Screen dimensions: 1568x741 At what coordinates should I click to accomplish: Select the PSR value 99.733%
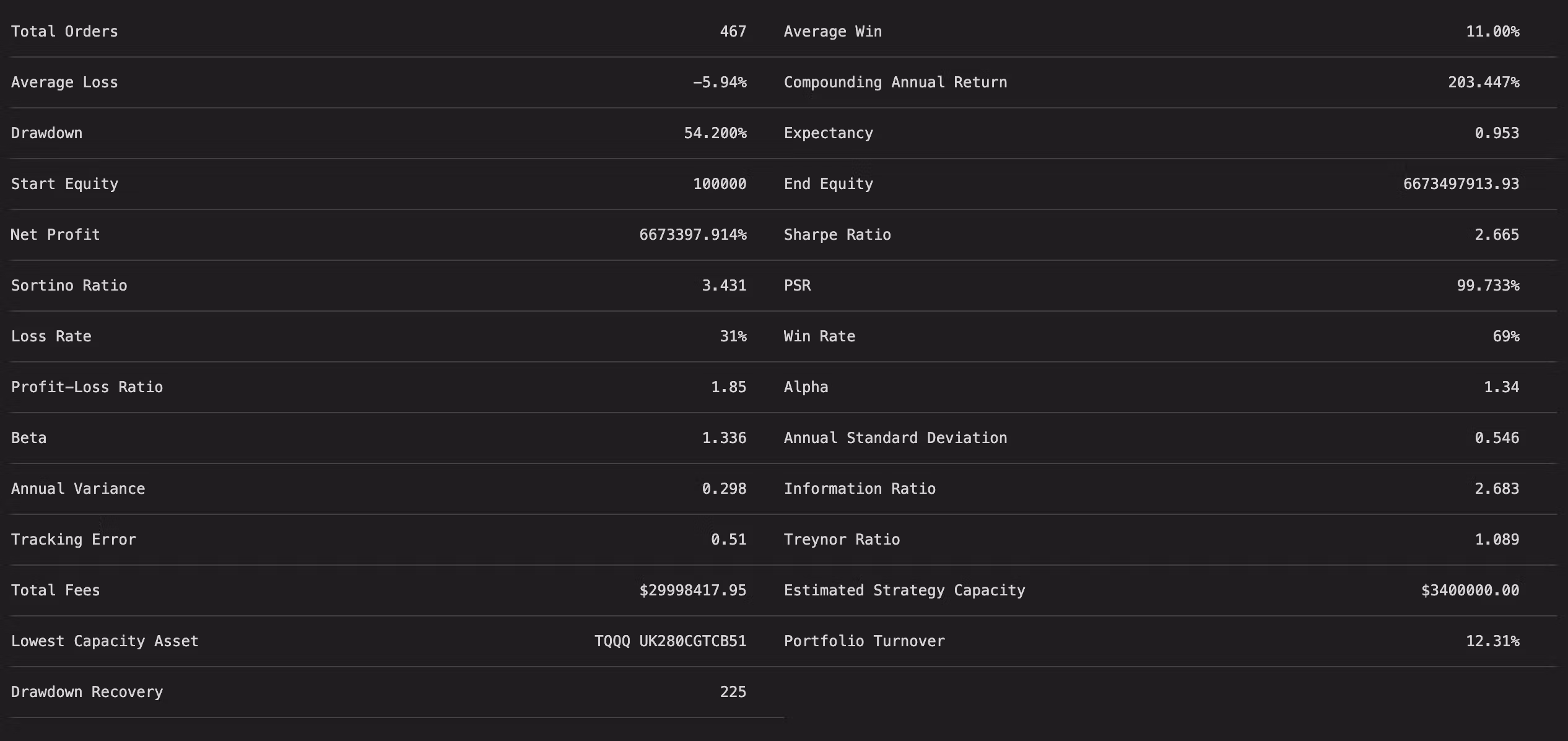[x=1488, y=286]
